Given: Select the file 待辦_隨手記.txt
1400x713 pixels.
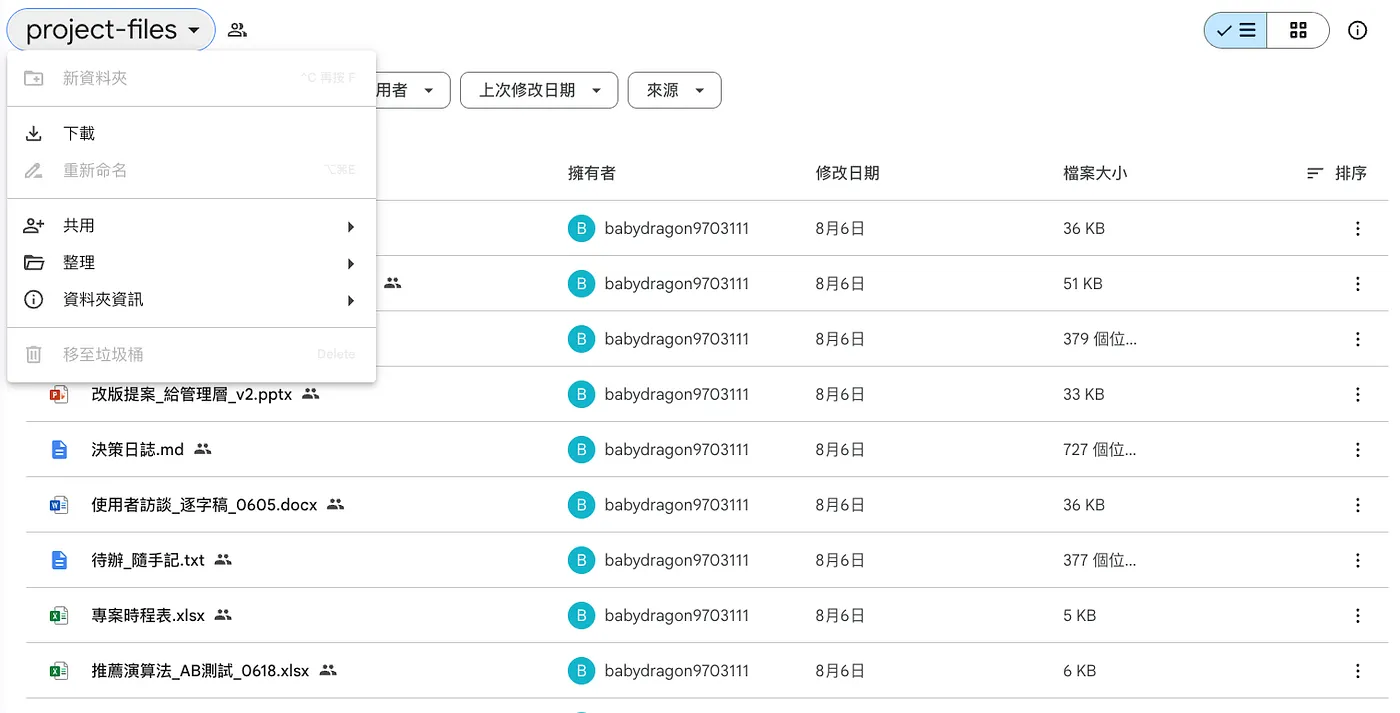Looking at the screenshot, I should click(x=148, y=560).
